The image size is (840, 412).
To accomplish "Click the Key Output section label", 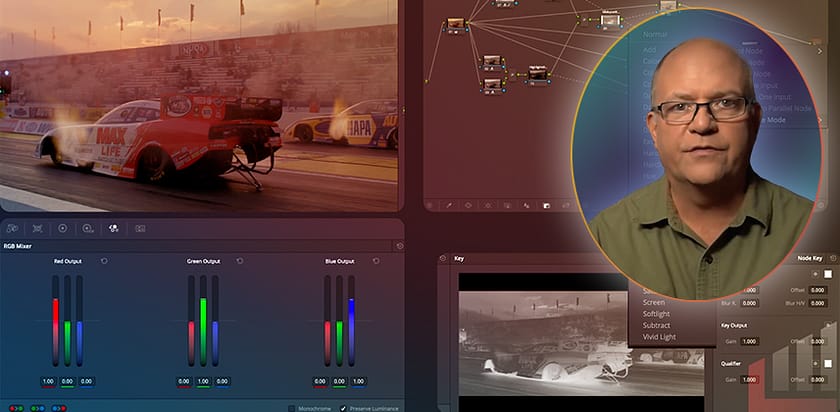I will point(734,325).
